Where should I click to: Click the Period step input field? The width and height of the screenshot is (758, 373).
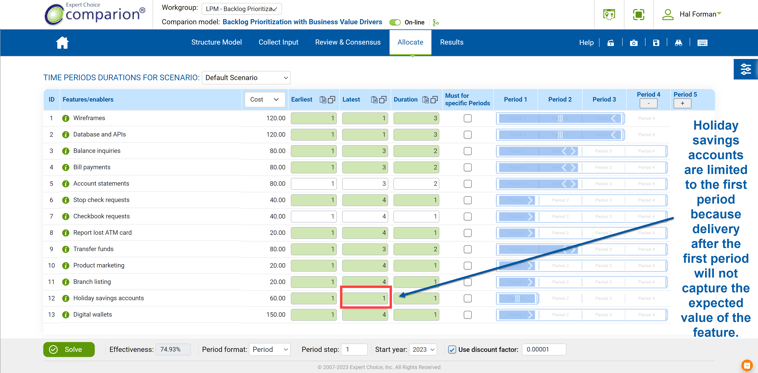(354, 349)
